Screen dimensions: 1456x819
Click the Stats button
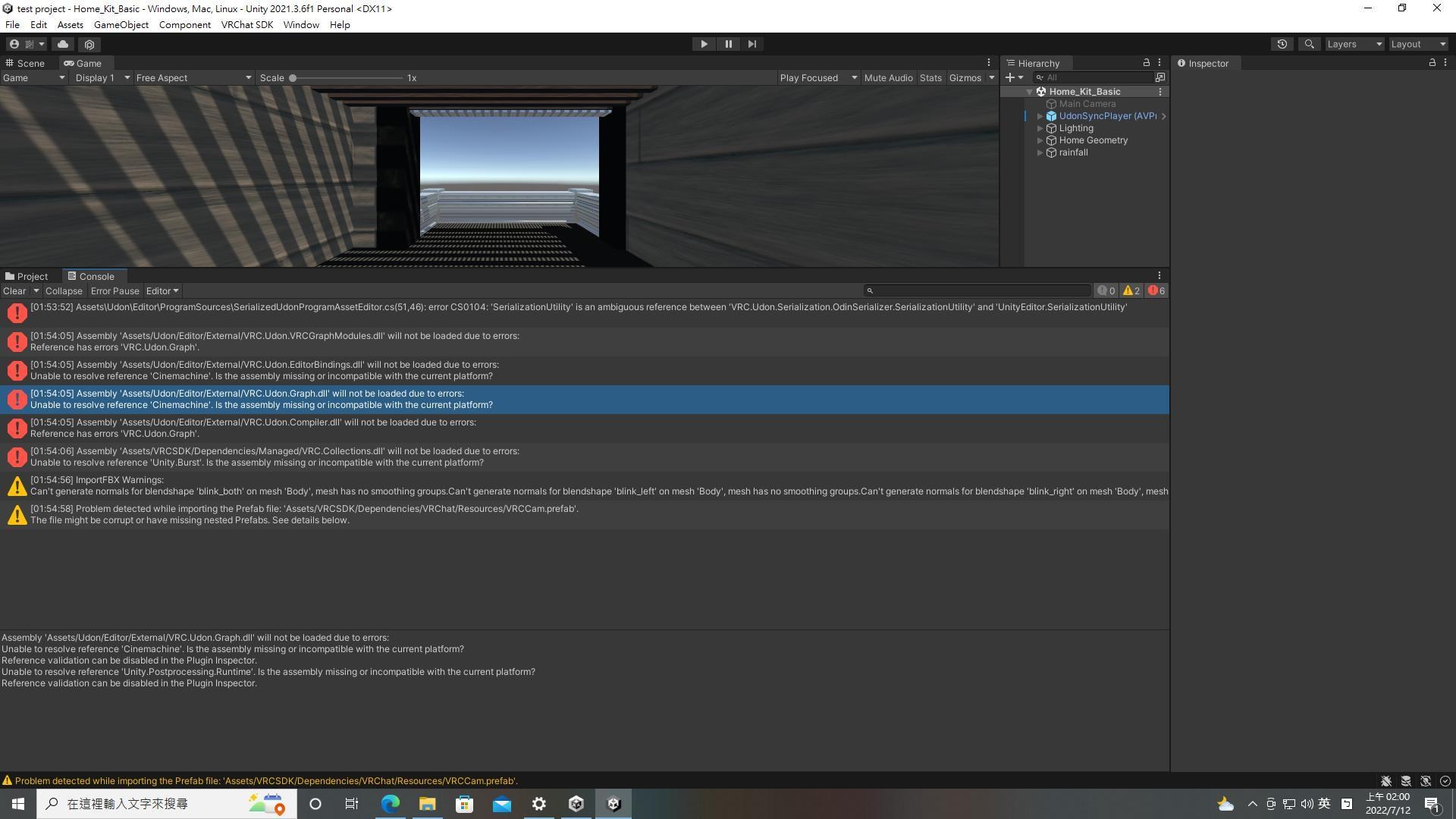pyautogui.click(x=930, y=77)
